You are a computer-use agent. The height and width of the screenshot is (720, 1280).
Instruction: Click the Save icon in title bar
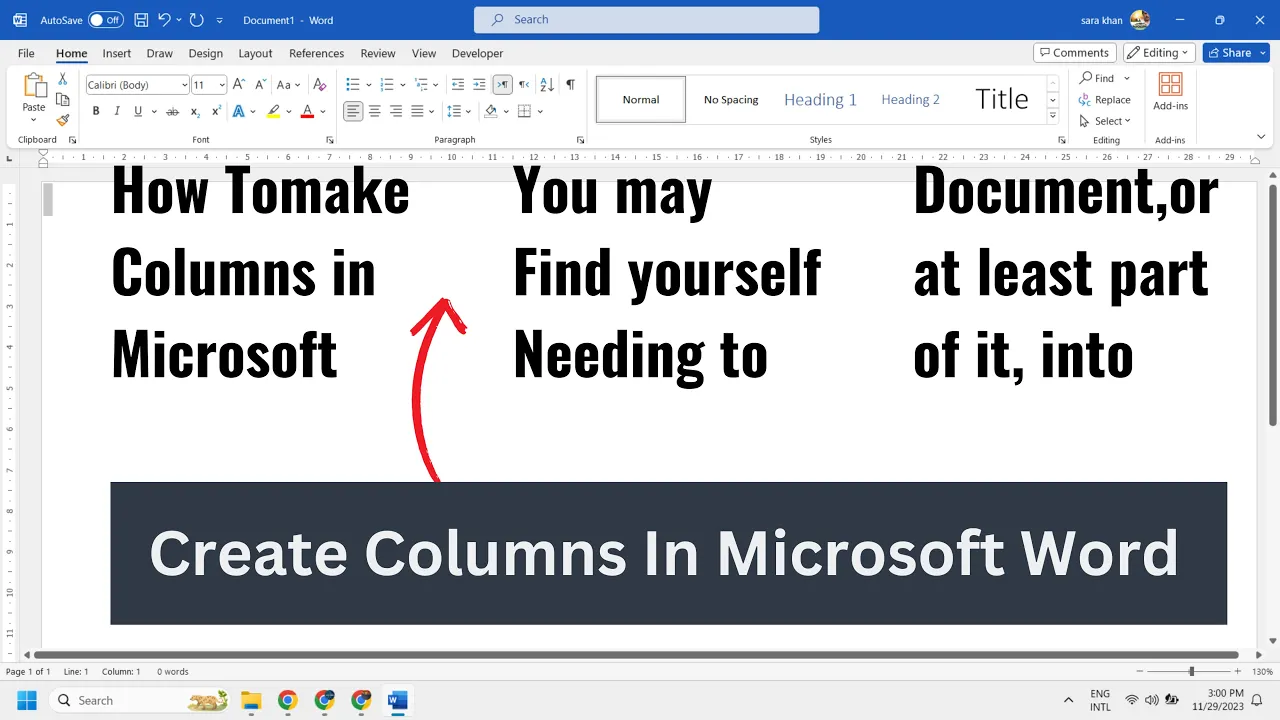pos(141,20)
